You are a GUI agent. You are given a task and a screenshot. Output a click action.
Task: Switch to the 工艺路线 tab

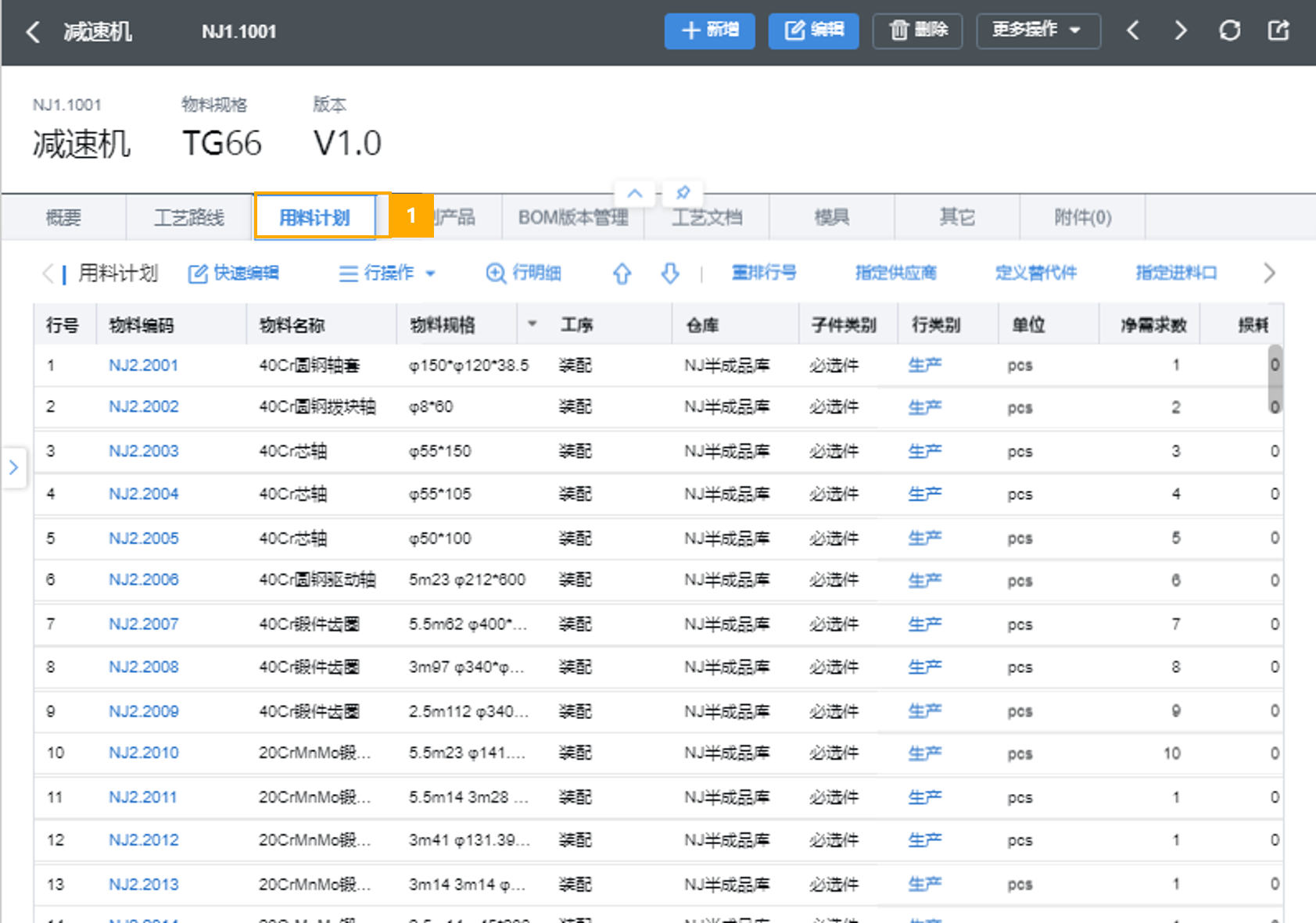click(x=189, y=217)
